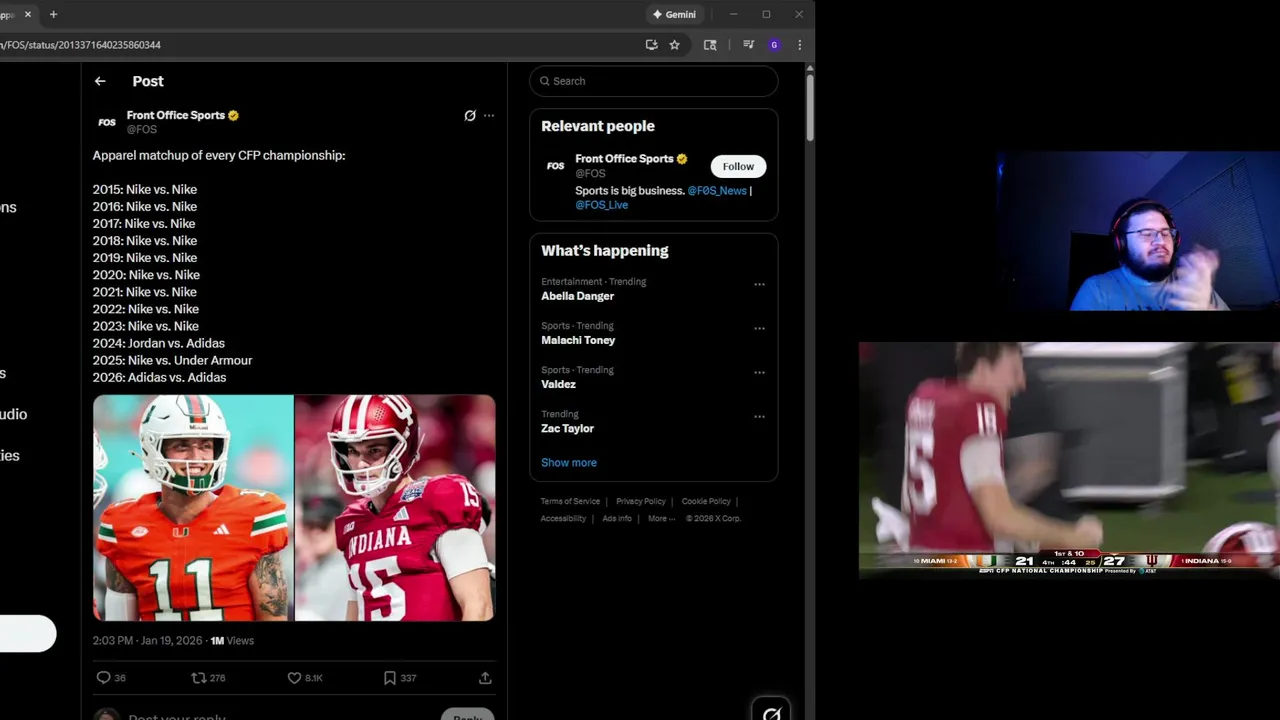
Task: Click the share upload icon under the post
Action: (485, 678)
